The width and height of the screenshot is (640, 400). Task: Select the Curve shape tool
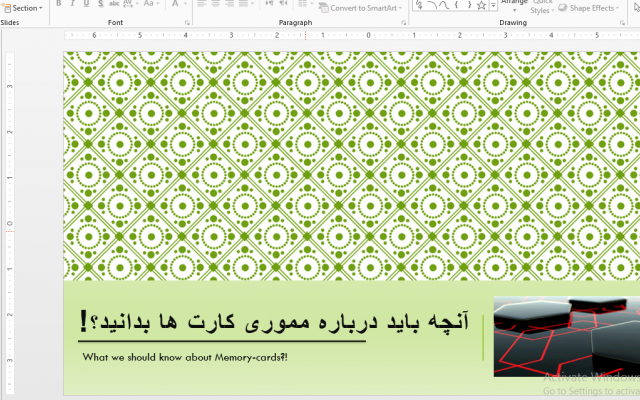444,5
